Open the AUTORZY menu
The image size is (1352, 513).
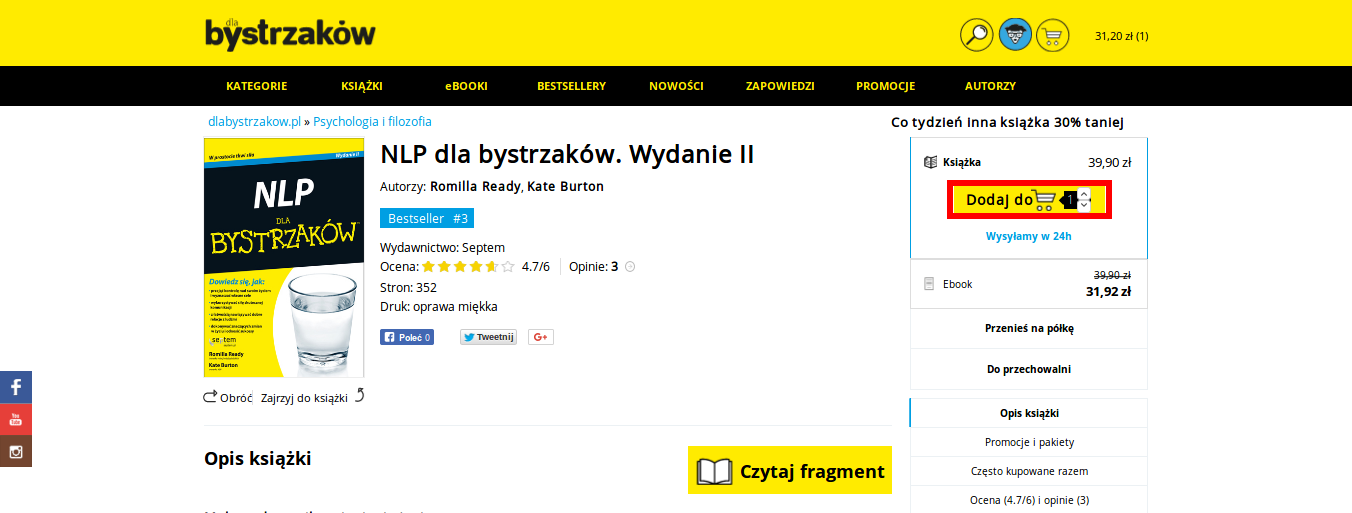pyautogui.click(x=990, y=86)
